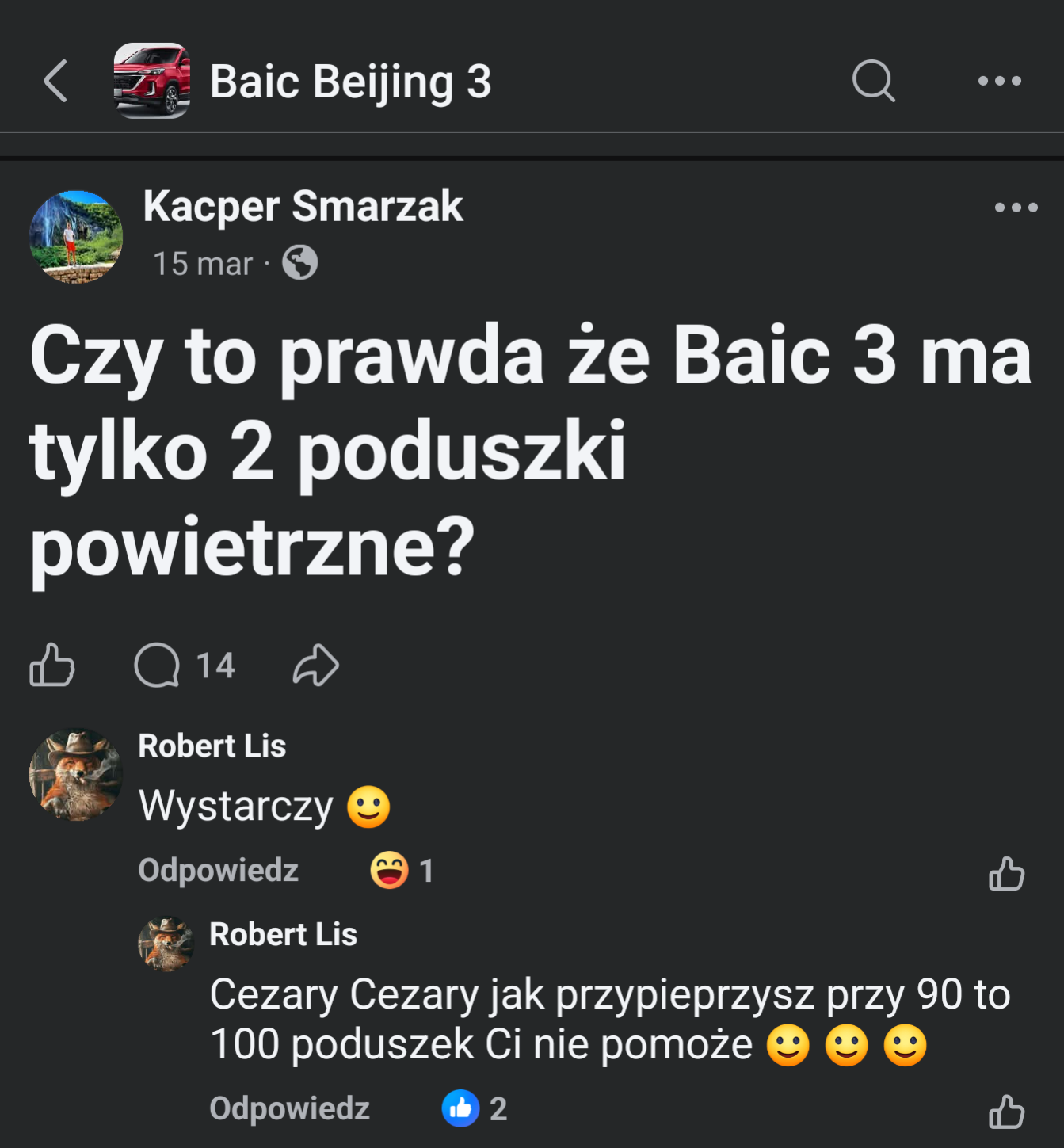Image resolution: width=1064 pixels, height=1148 pixels.
Task: Share the post with arrow icon
Action: (x=315, y=665)
